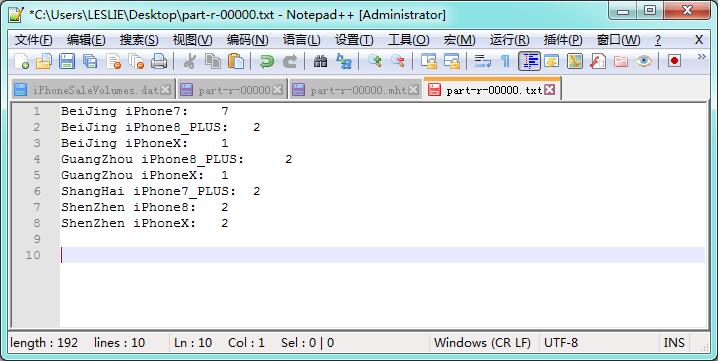Click the Close All documents toolbar icon

tap(136, 61)
